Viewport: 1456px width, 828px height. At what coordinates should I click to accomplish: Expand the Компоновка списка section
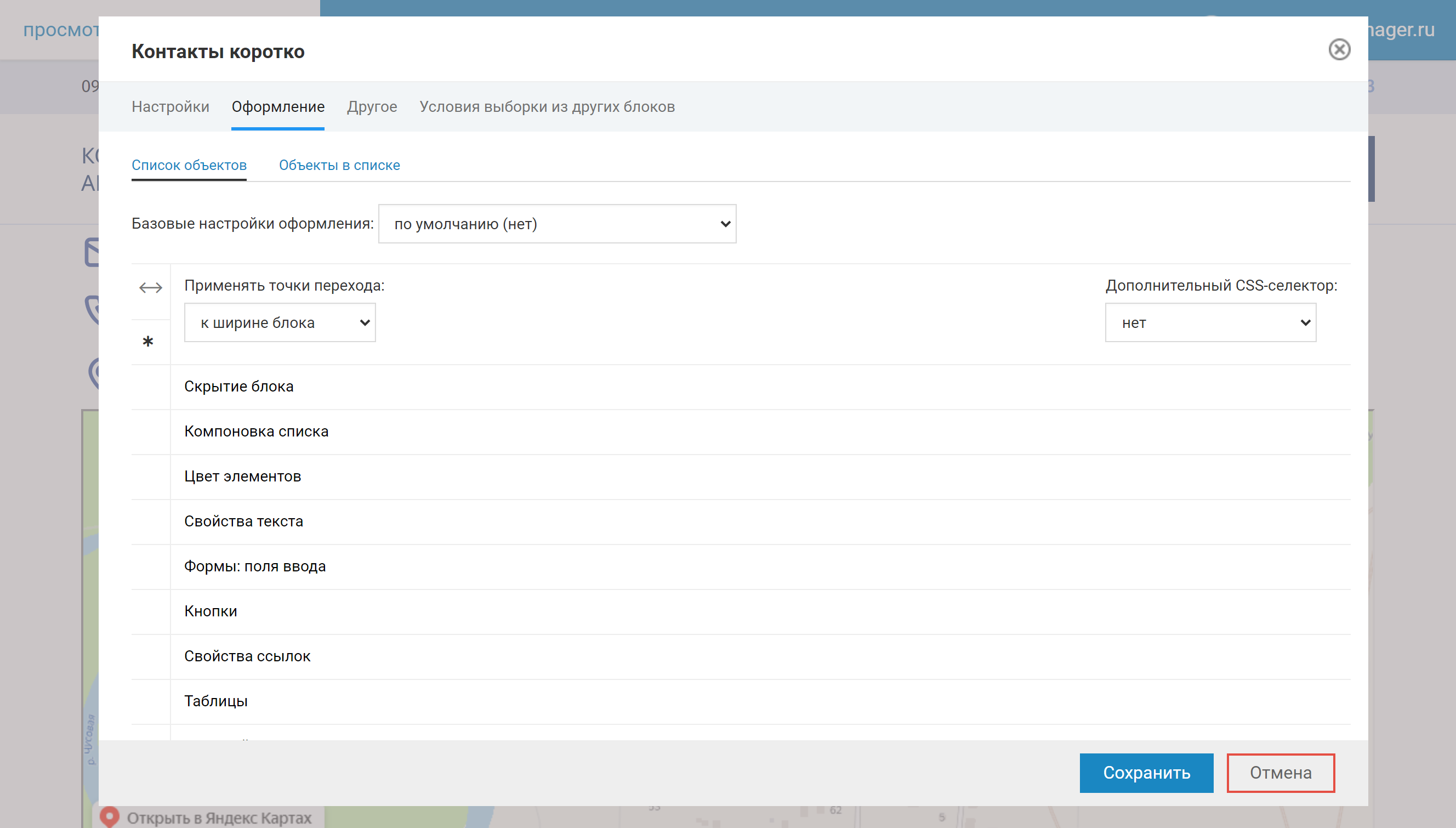click(x=257, y=432)
